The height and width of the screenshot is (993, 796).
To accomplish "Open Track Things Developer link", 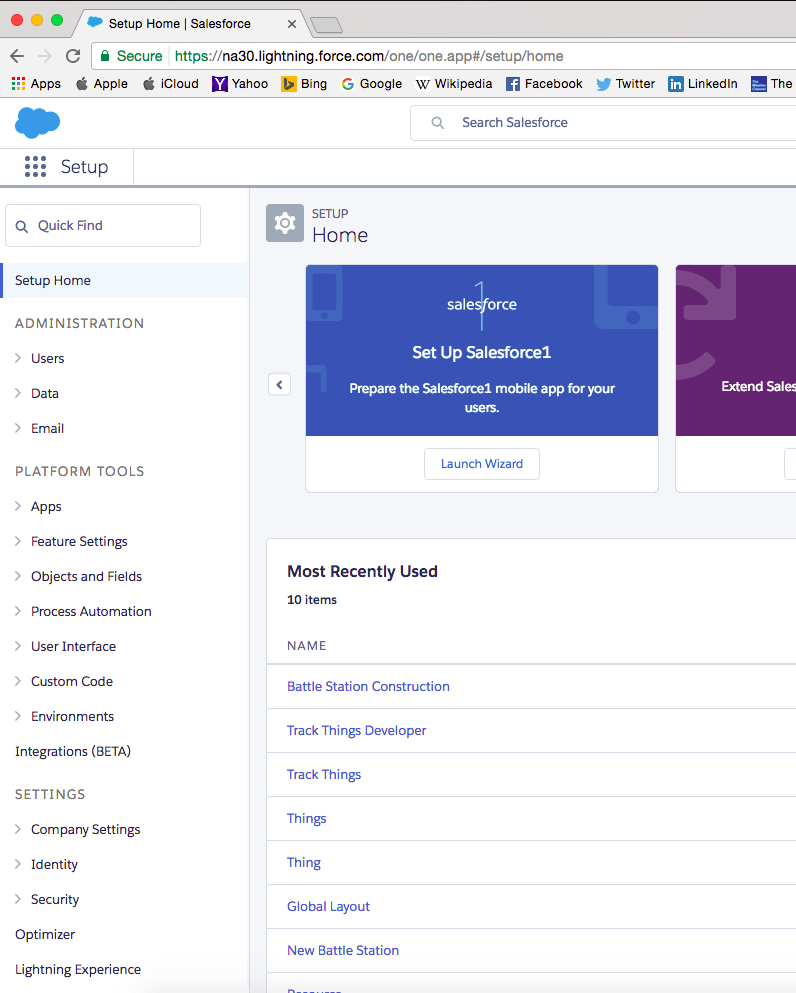I will pyautogui.click(x=357, y=730).
